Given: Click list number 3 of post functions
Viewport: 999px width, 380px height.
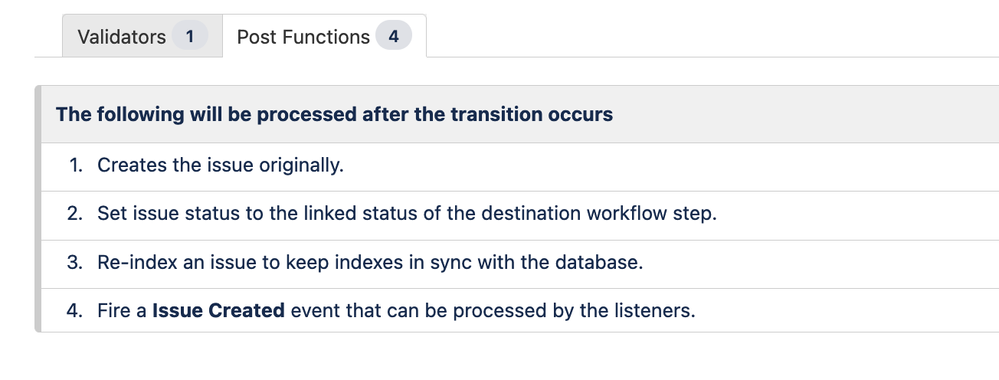Looking at the screenshot, I should [x=75, y=263].
